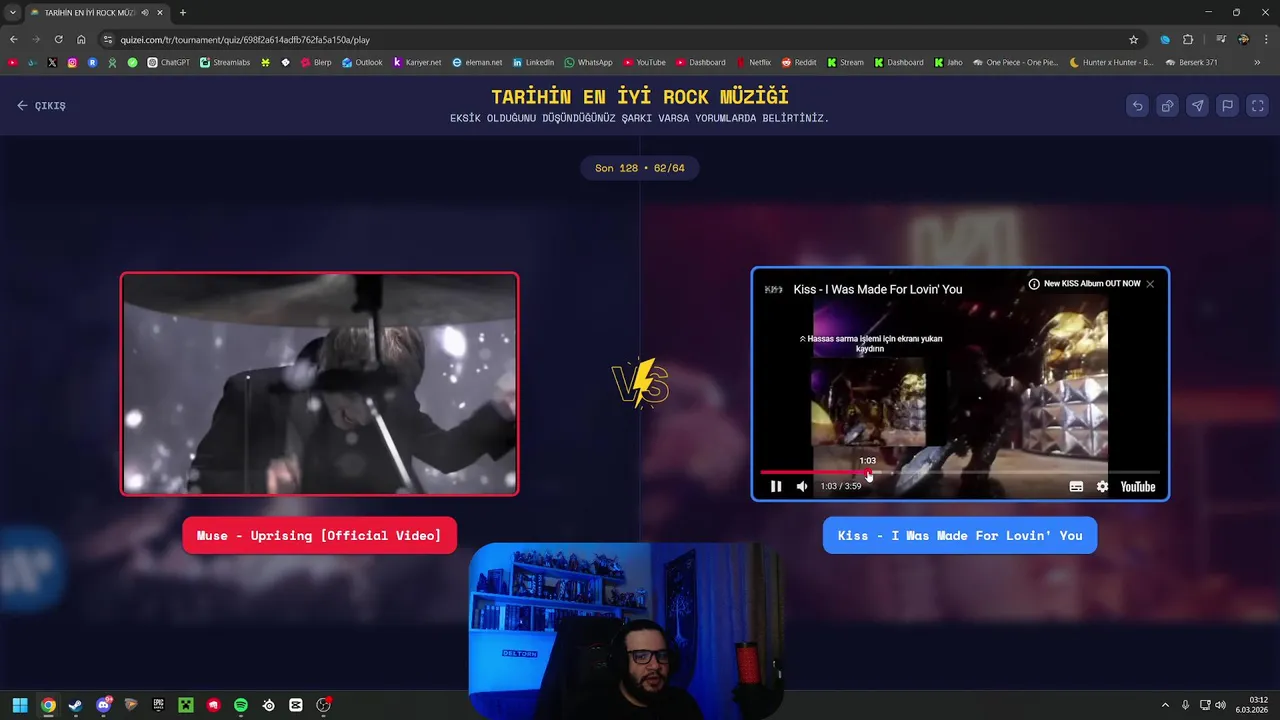Screen dimensions: 1280x720
Task: Open CapCut from the taskbar
Action: coord(296,705)
